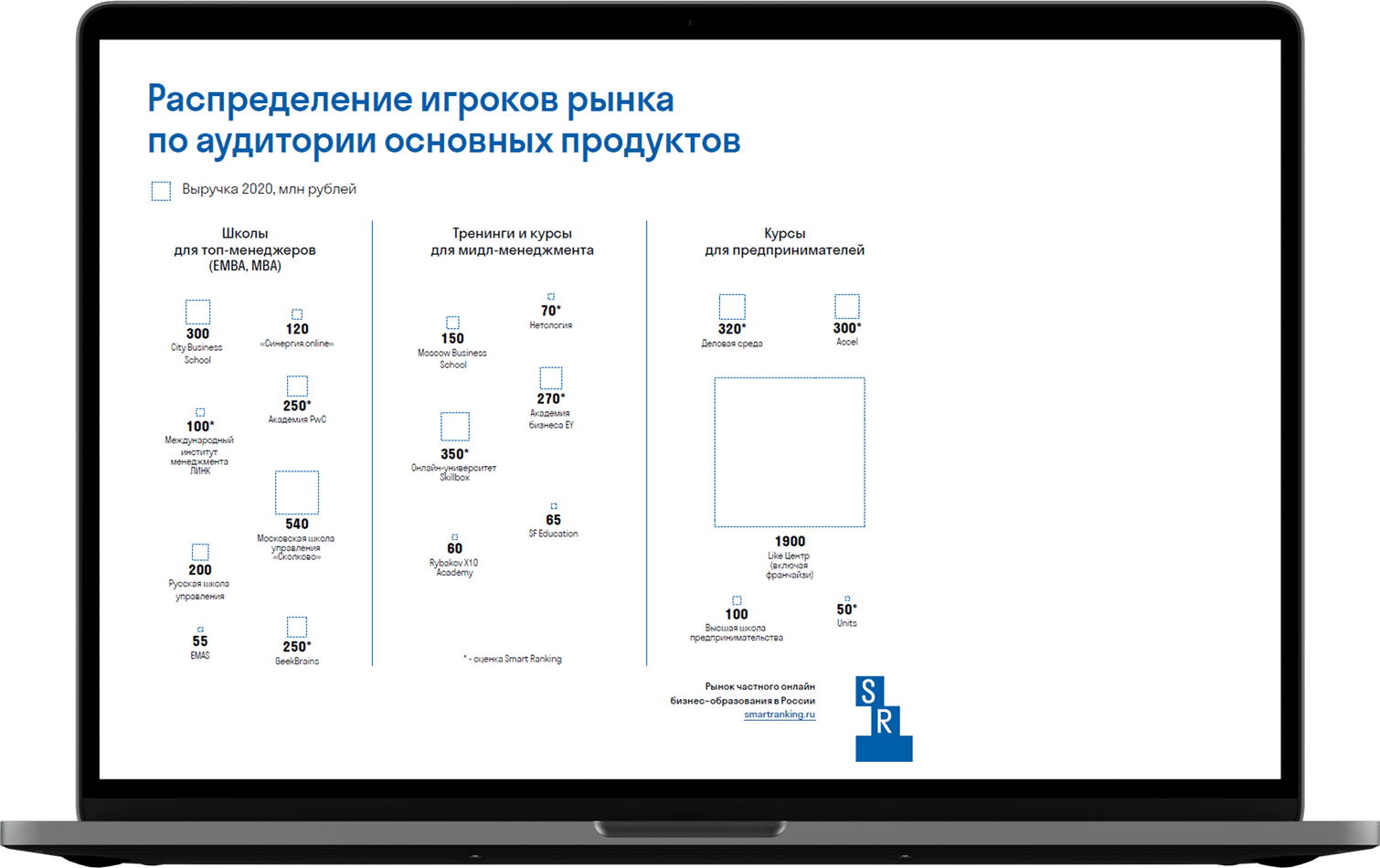This screenshot has width=1380, height=868.
Task: Click the label "Like Центр (включая франчайзи)"
Action: click(790, 566)
